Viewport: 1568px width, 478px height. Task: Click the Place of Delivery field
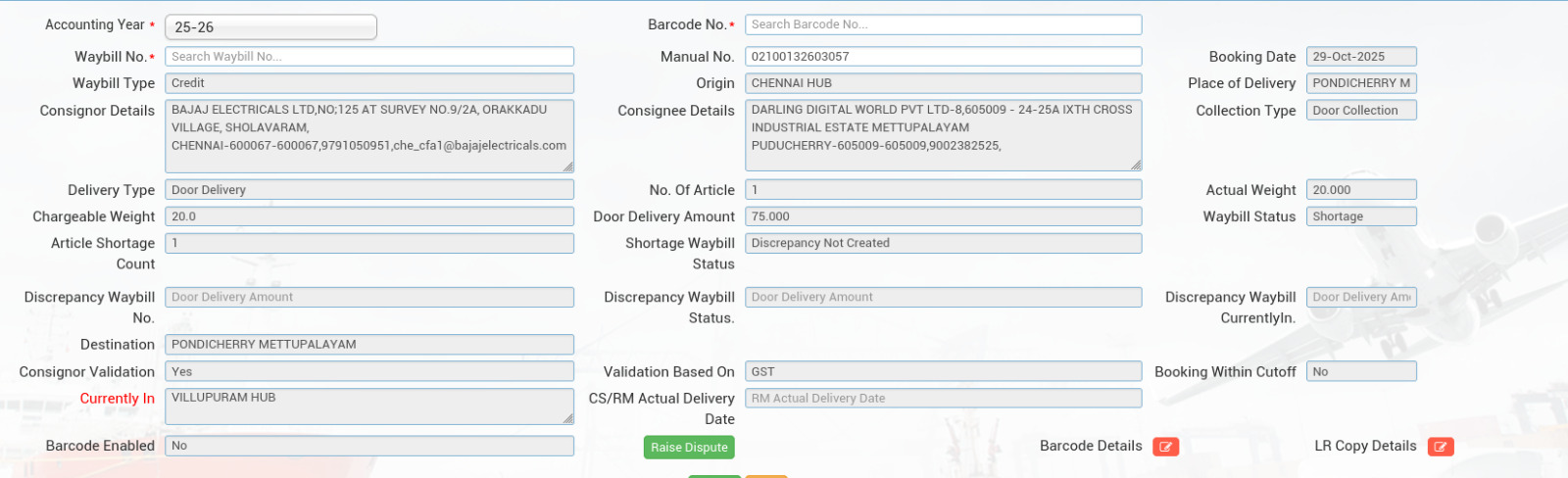(x=1360, y=83)
